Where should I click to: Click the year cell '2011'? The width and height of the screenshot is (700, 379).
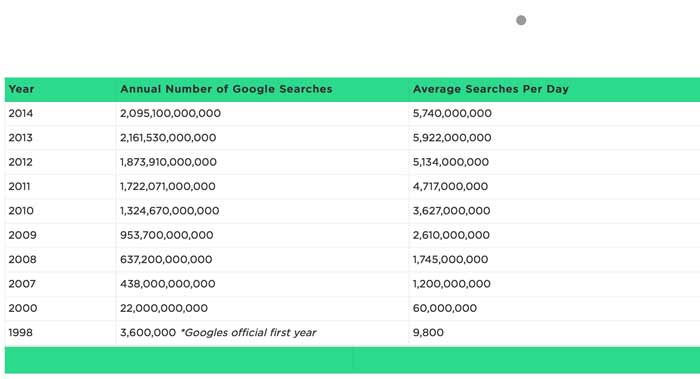pos(19,186)
